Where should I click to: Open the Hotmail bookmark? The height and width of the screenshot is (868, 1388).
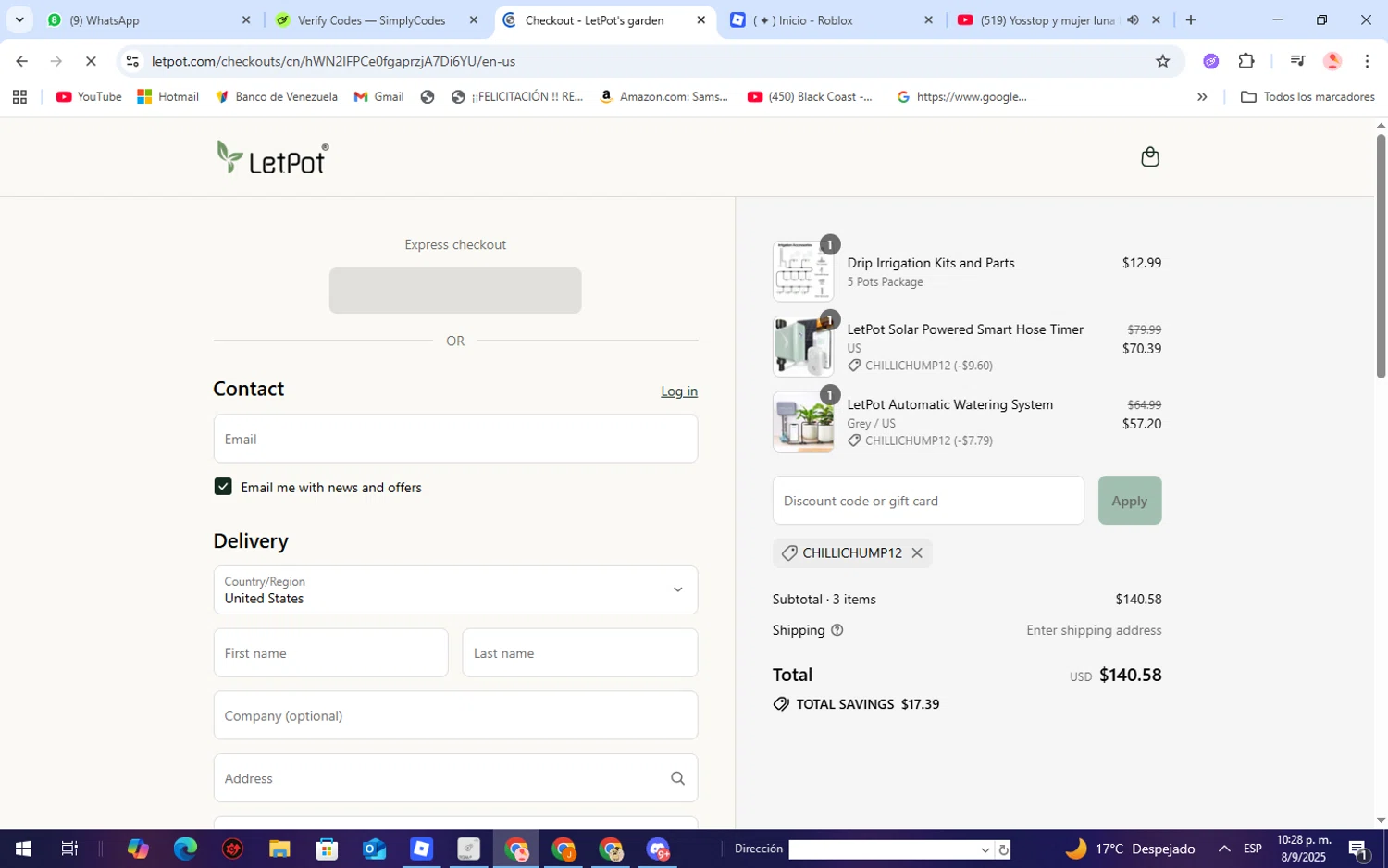pyautogui.click(x=168, y=96)
